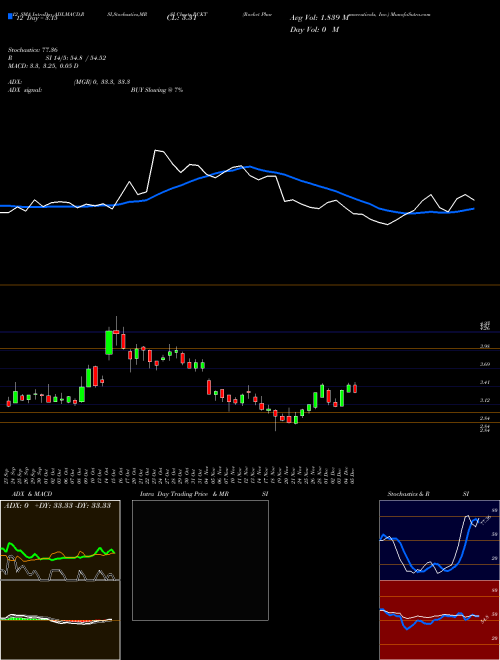500x660 pixels.
Task: Select the 'ADX signal:' label
Action: pos(25,90)
